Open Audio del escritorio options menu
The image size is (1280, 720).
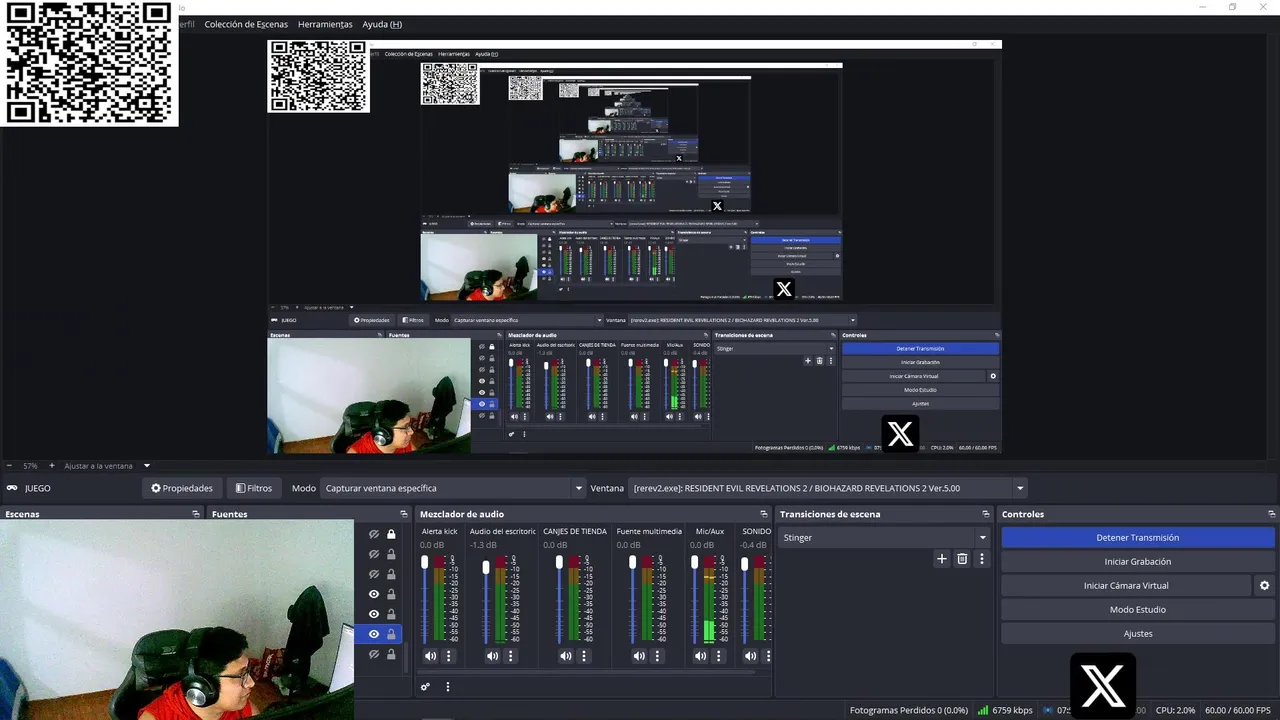(511, 656)
